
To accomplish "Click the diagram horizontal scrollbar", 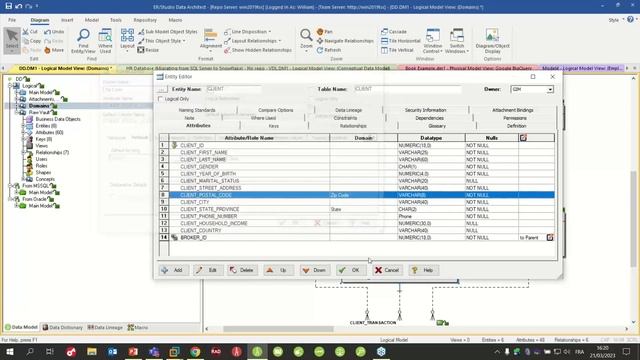I will 278,329.
